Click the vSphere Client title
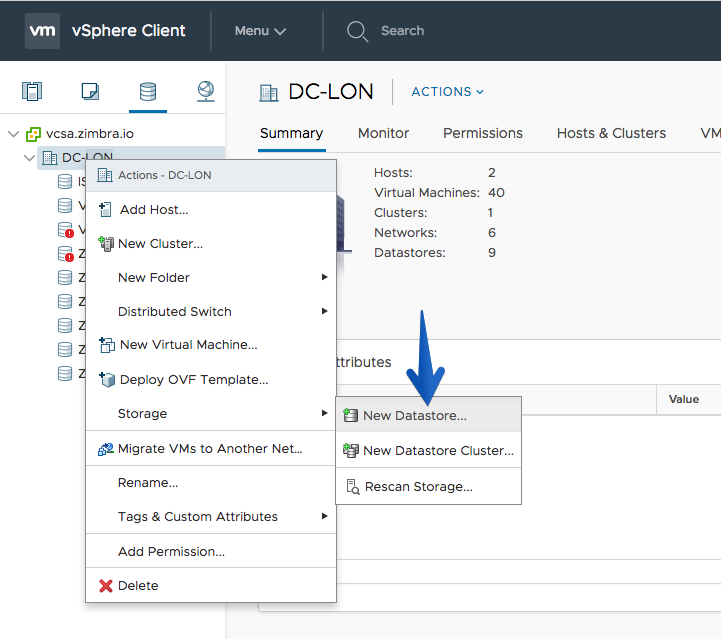Viewport: 721px width, 639px height. pyautogui.click(x=129, y=31)
